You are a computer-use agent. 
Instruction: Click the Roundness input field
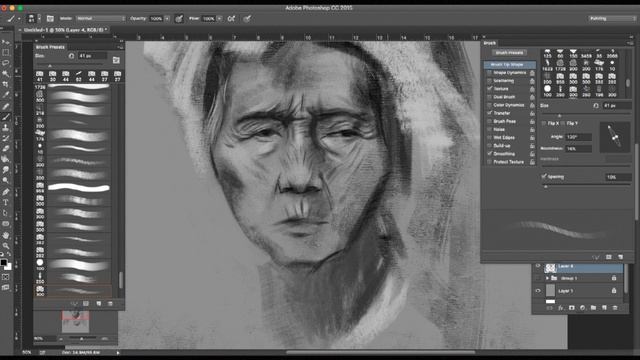(578, 149)
